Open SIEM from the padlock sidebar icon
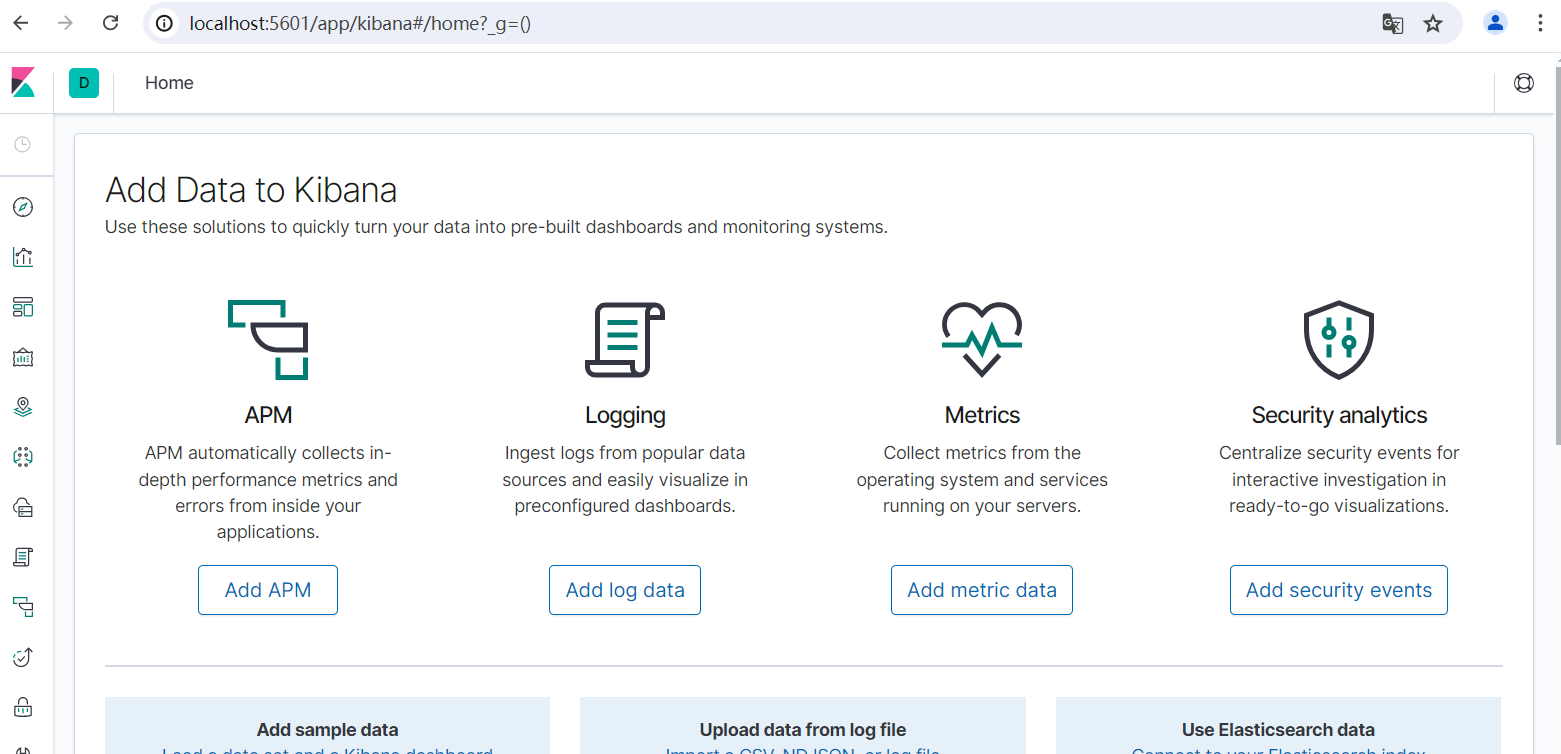The image size is (1561, 754). (x=23, y=707)
